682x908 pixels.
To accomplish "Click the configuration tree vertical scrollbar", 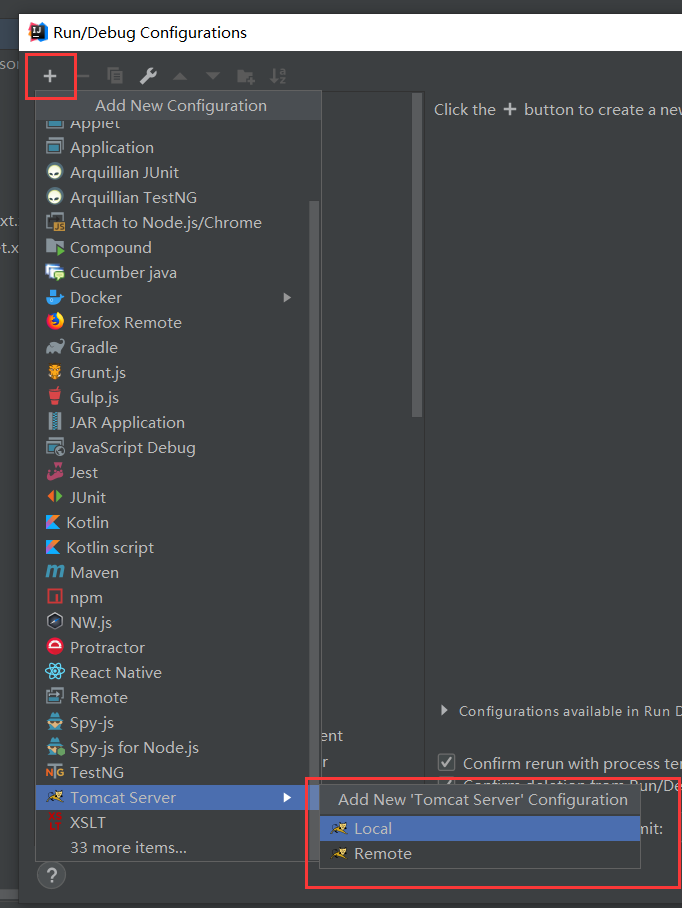I will (x=417, y=255).
